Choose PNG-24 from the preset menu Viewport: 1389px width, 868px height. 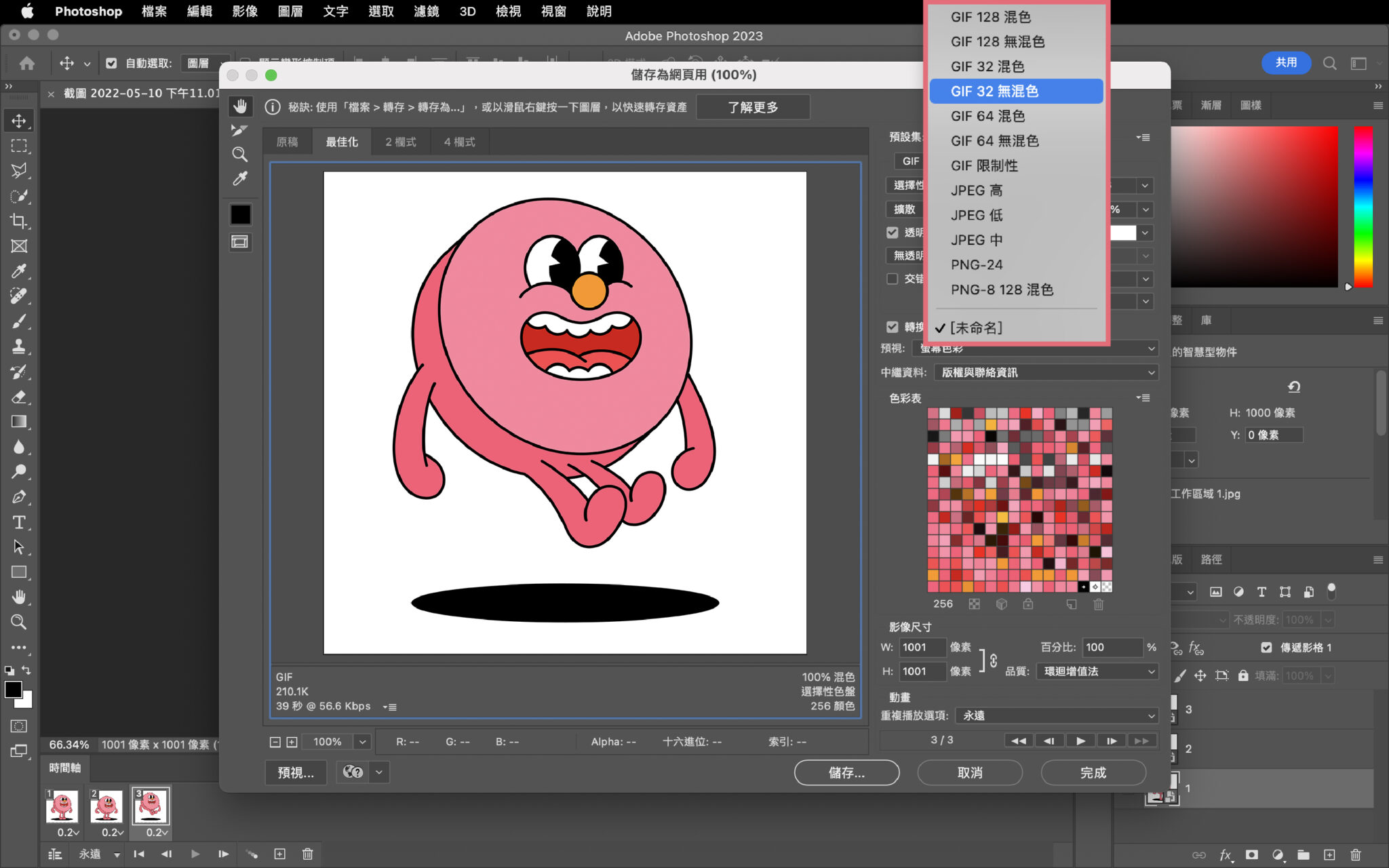[x=977, y=264]
